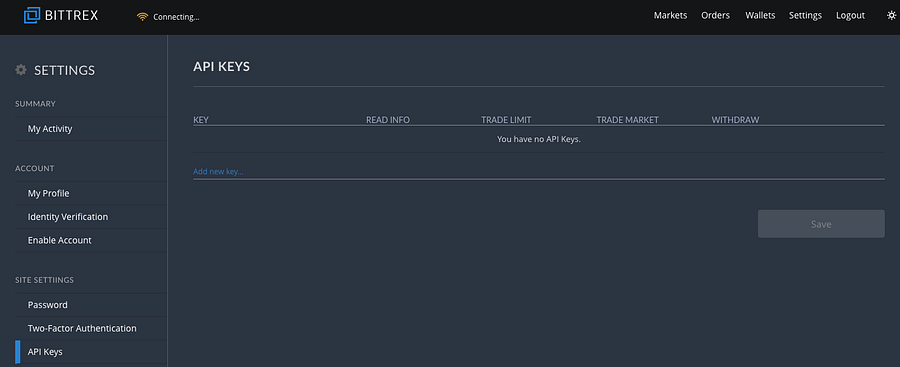Click the Save button
This screenshot has width=900, height=367.
click(821, 224)
